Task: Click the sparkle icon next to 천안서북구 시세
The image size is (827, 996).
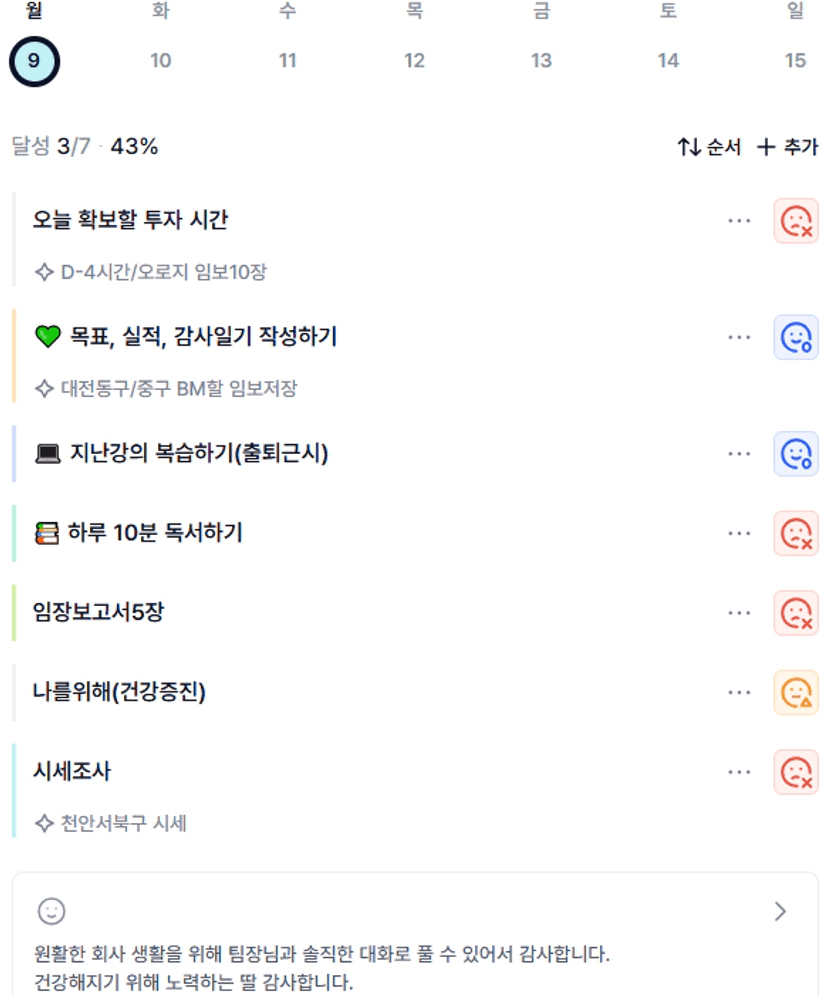Action: pyautogui.click(x=43, y=824)
